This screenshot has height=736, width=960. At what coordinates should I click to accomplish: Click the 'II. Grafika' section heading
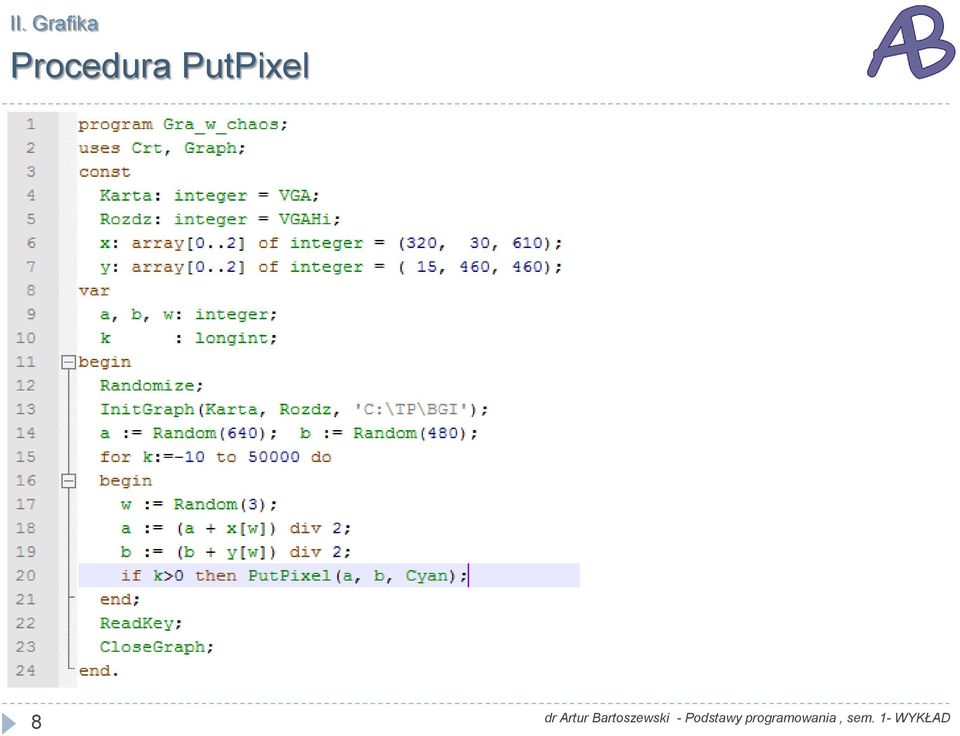(x=54, y=24)
